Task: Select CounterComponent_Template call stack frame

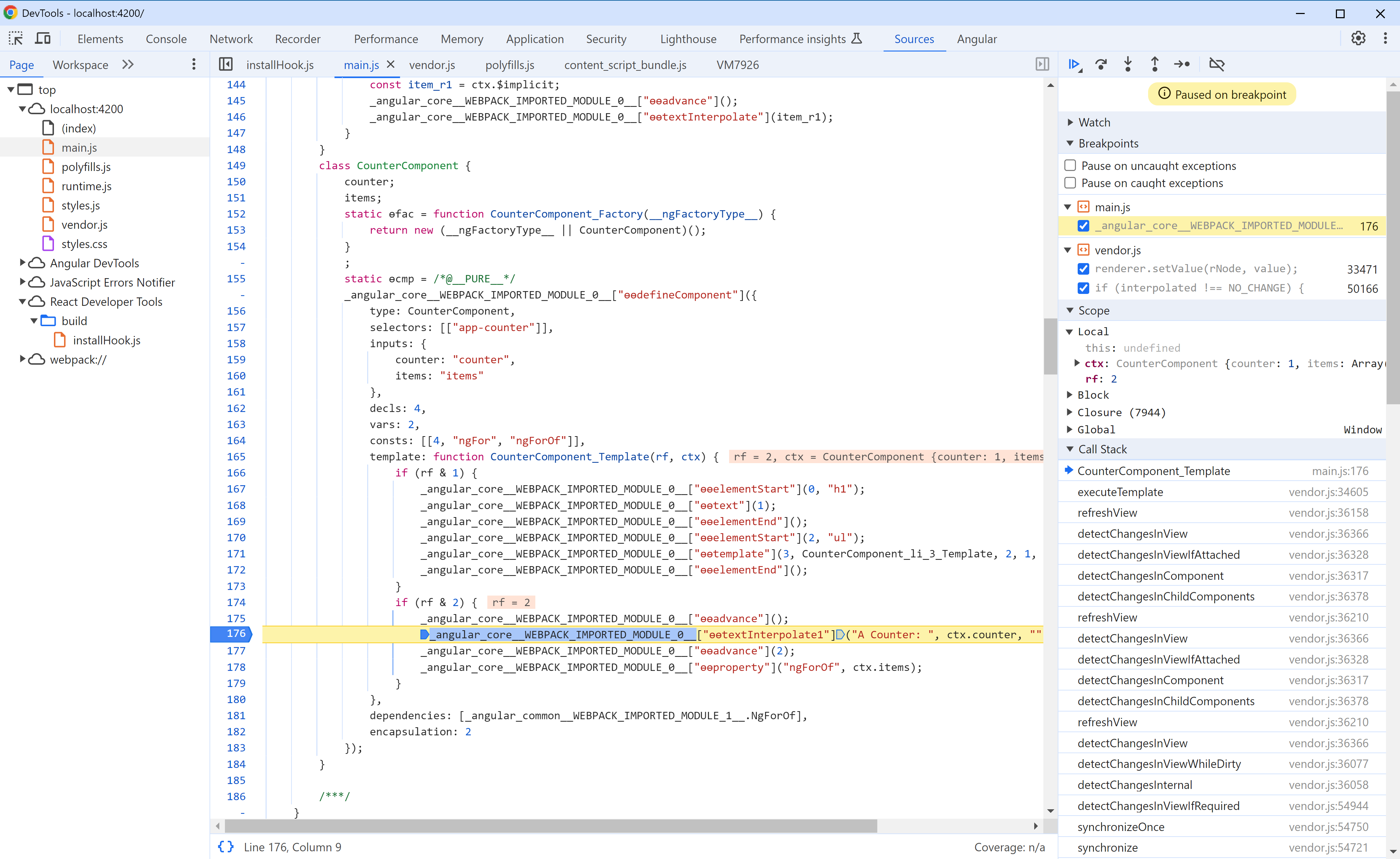Action: 1222,471
